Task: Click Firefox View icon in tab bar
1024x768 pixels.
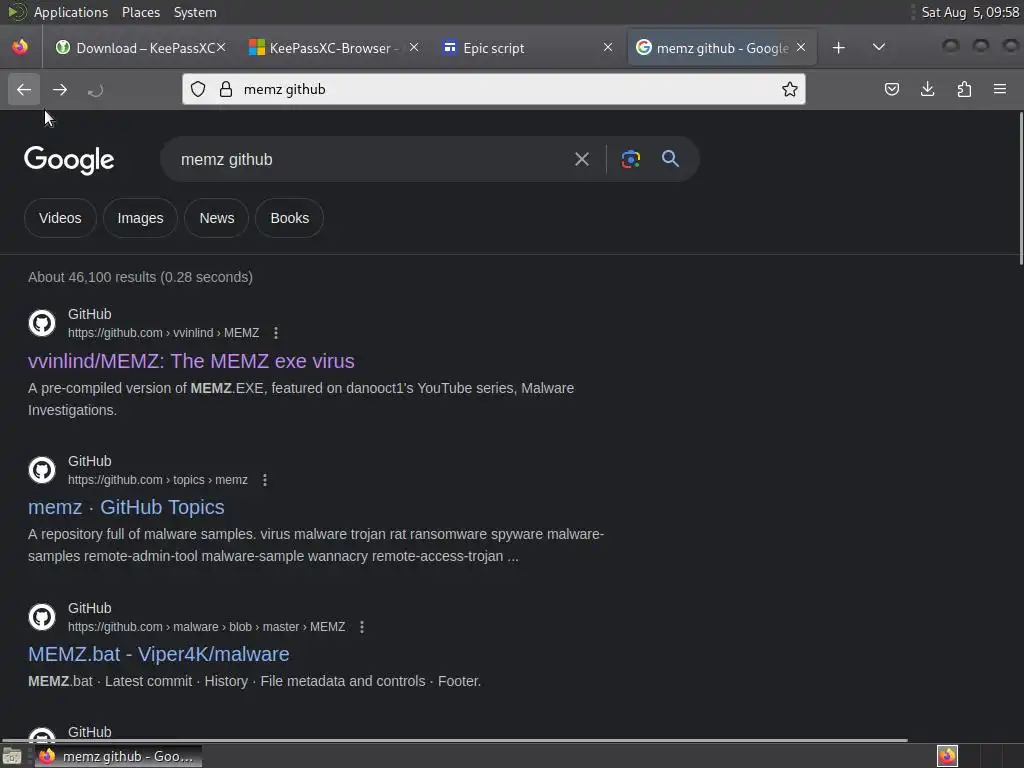Action: tap(20, 48)
